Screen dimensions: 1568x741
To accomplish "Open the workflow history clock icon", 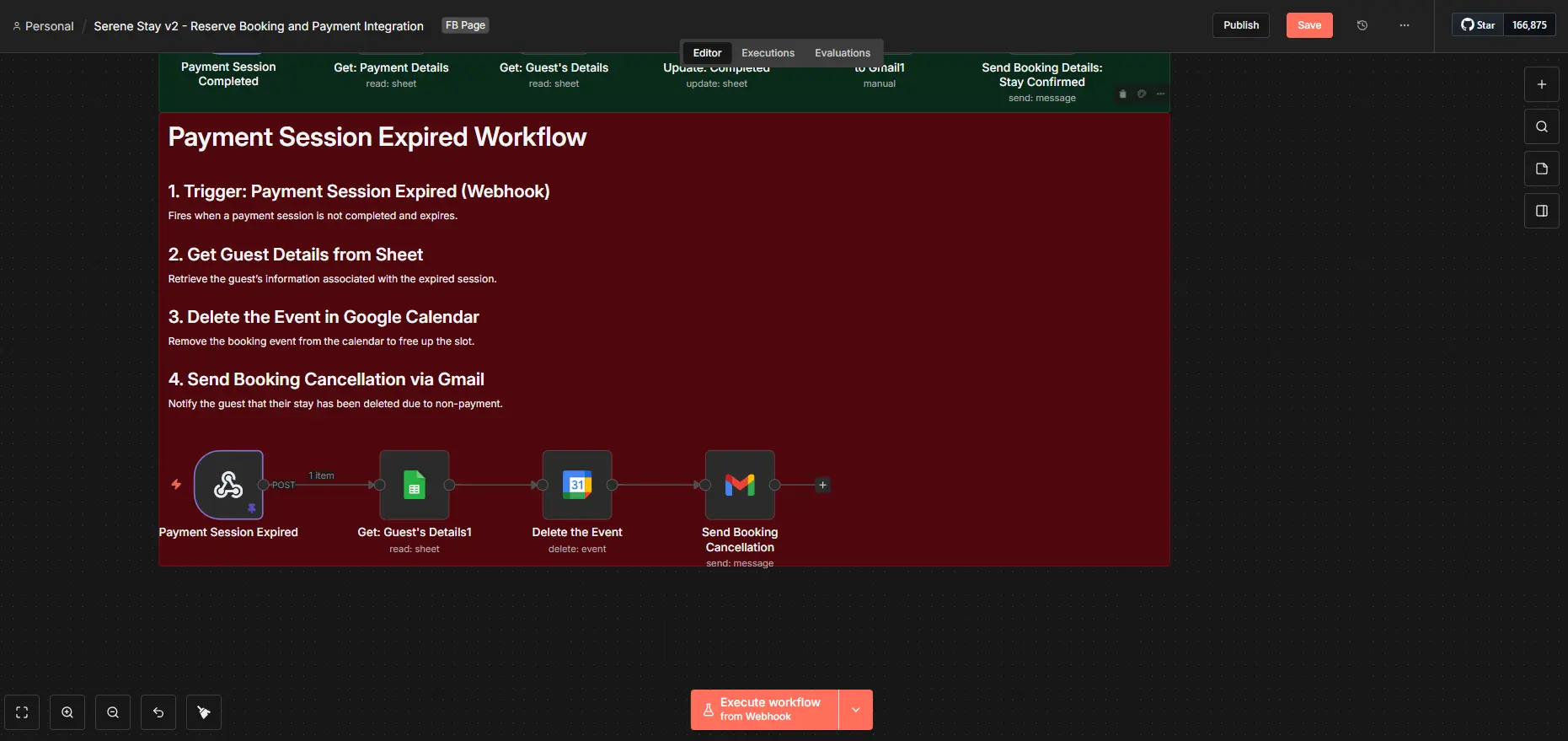I will pyautogui.click(x=1362, y=25).
